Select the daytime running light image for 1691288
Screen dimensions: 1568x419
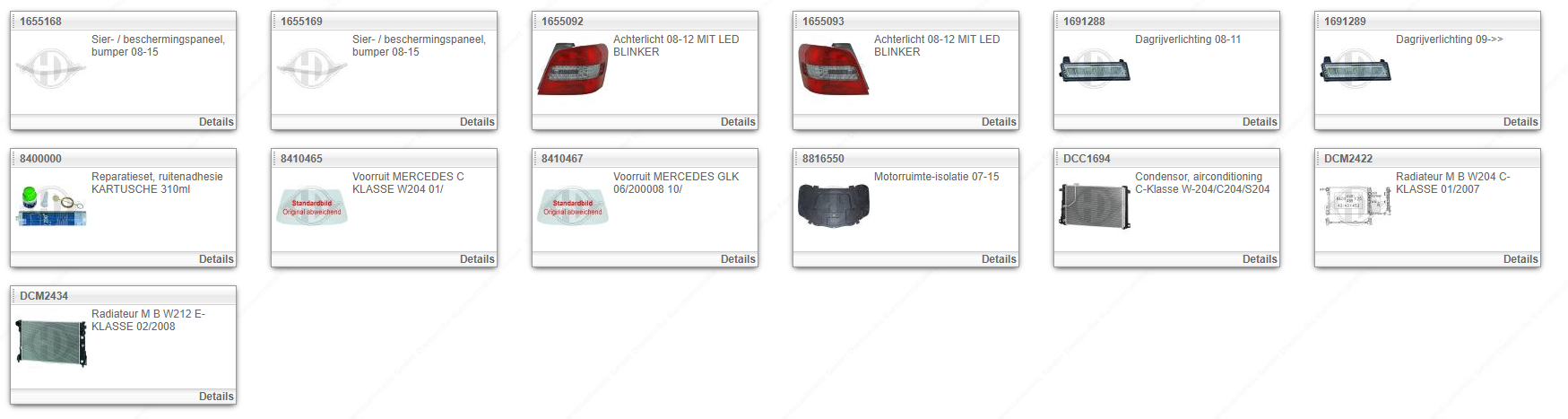pyautogui.click(x=1095, y=69)
